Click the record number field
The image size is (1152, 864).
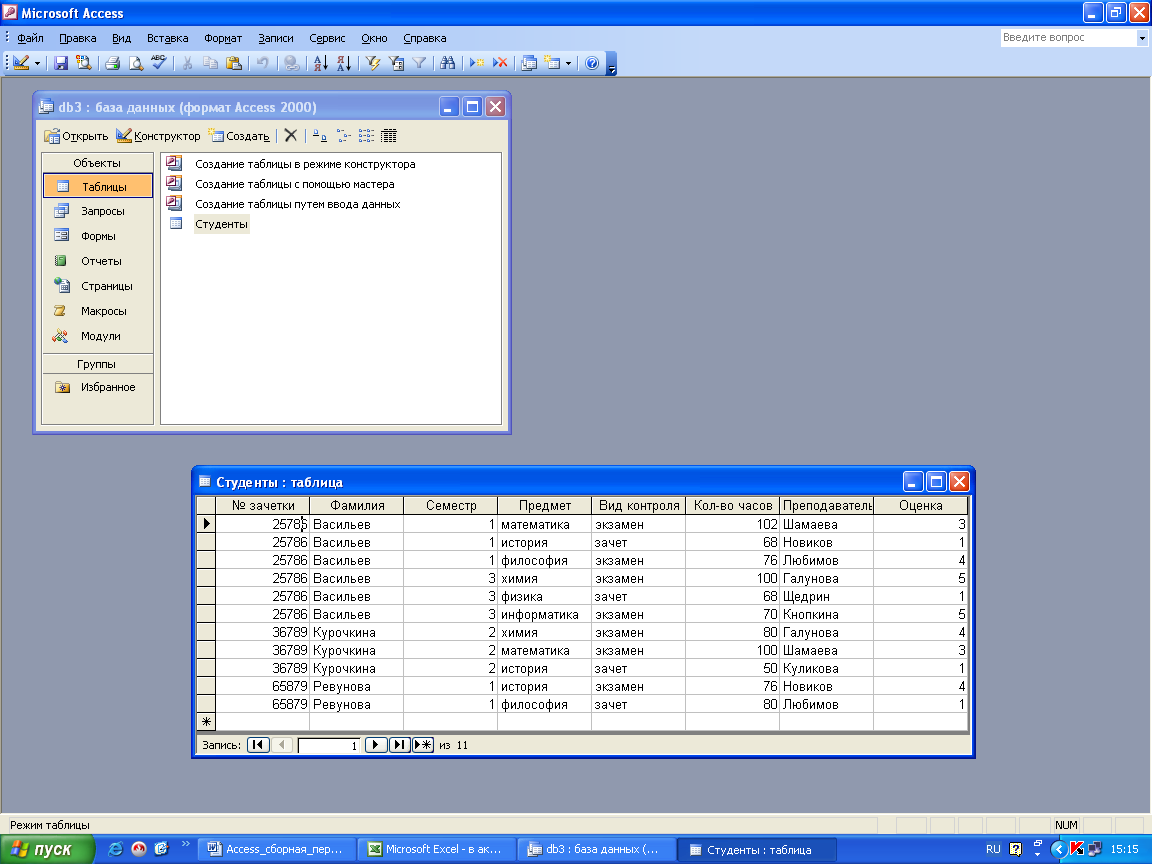328,745
